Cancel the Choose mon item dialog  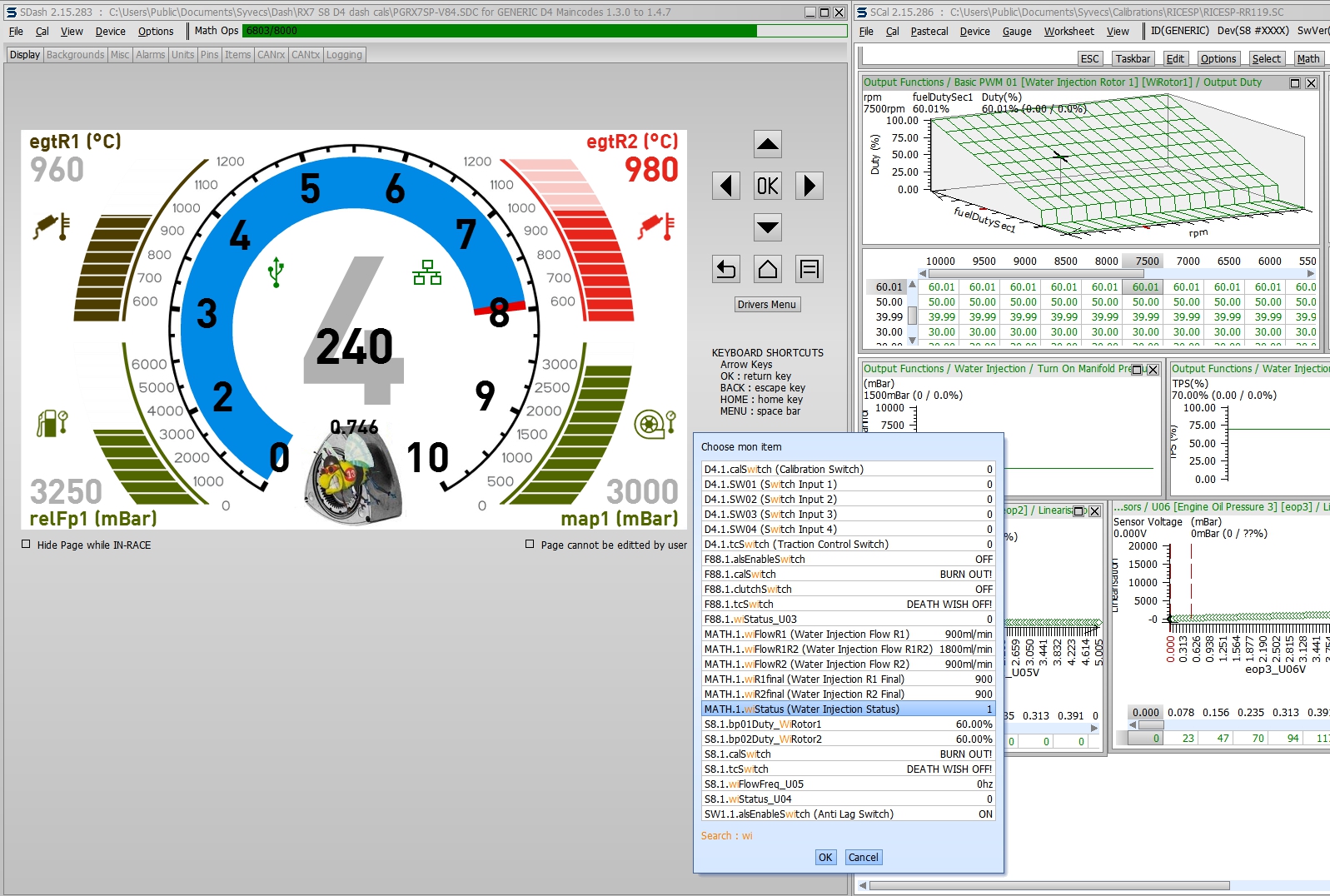[863, 858]
